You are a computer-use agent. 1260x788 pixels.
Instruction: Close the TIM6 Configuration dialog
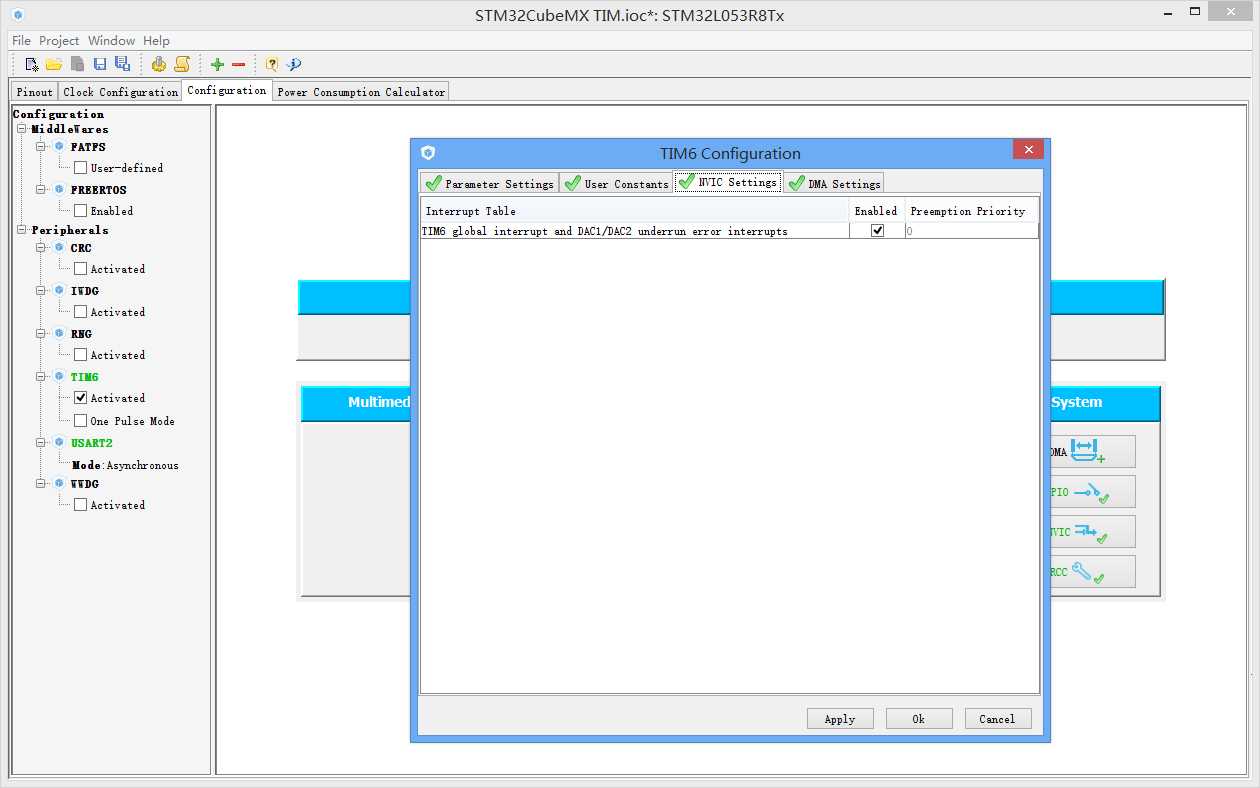tap(1028, 149)
